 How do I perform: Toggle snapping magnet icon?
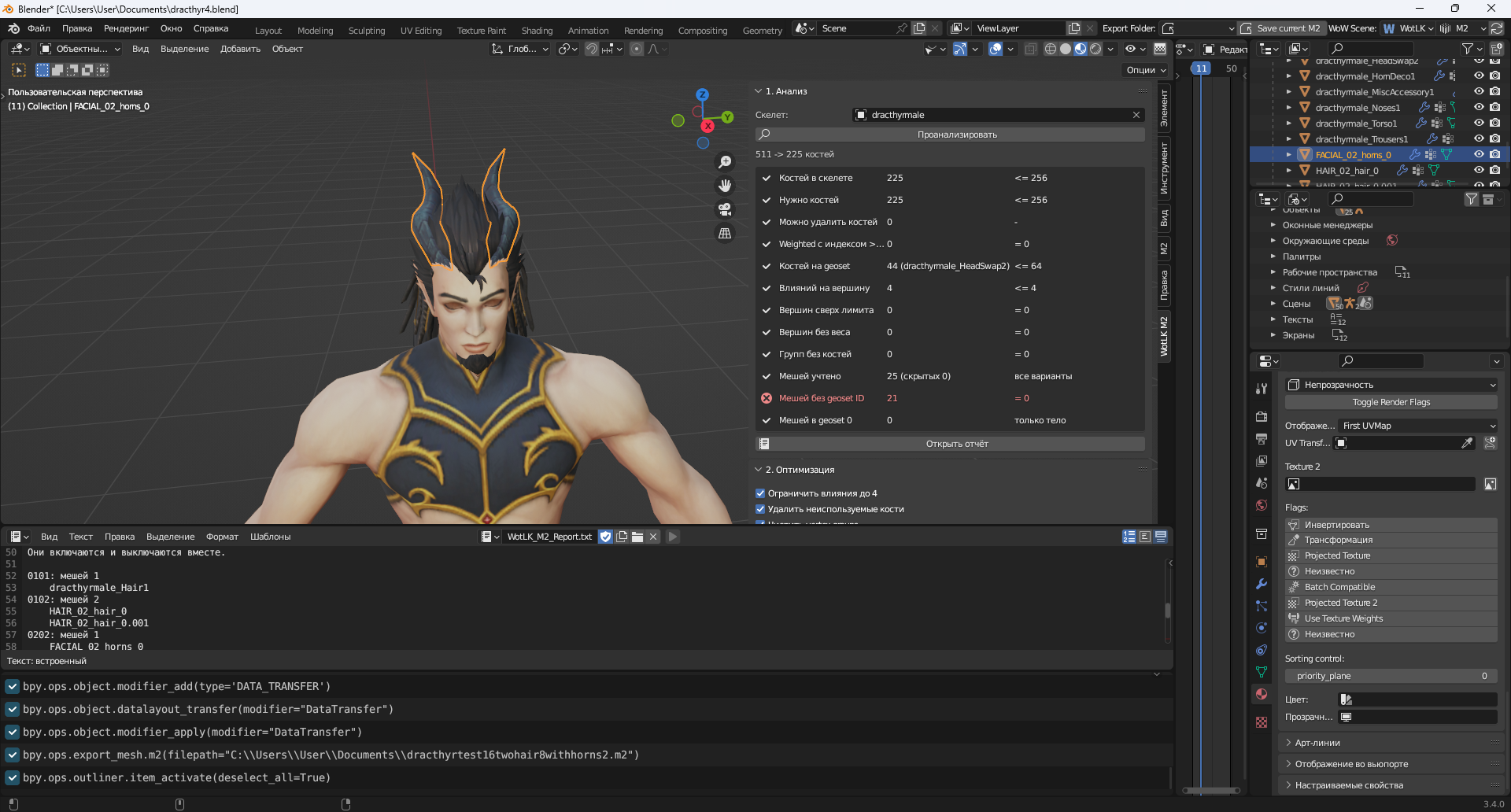592,49
